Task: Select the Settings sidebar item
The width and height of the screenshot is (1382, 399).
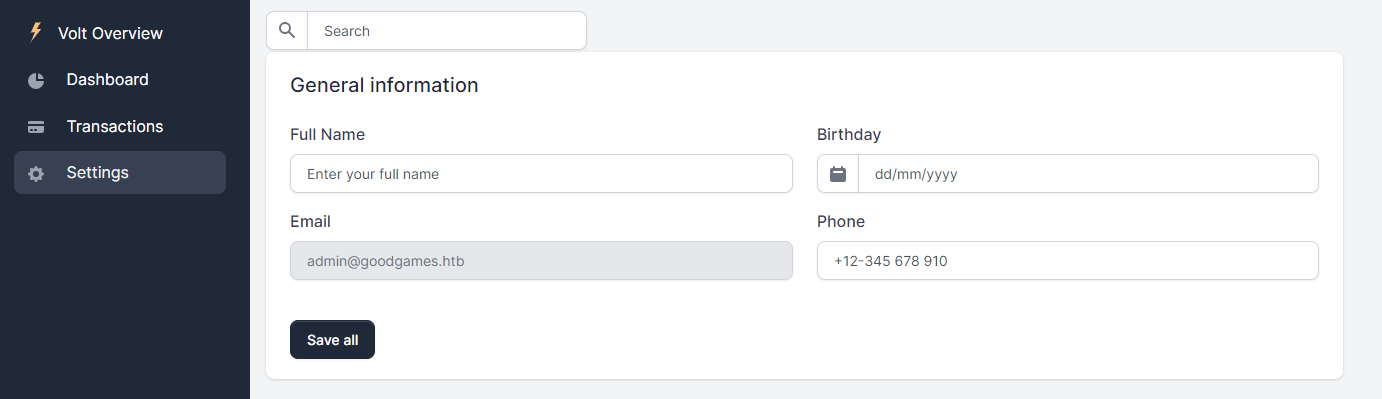Action: pos(120,173)
